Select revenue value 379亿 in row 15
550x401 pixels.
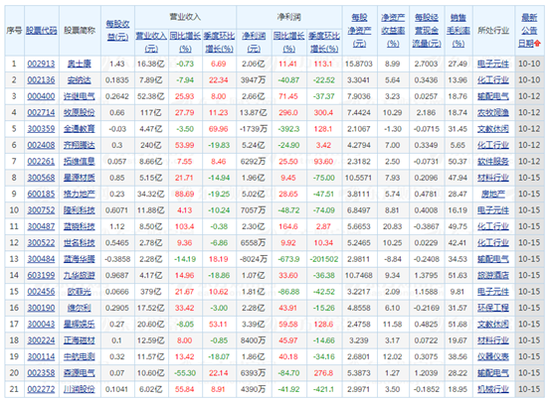click(x=151, y=292)
